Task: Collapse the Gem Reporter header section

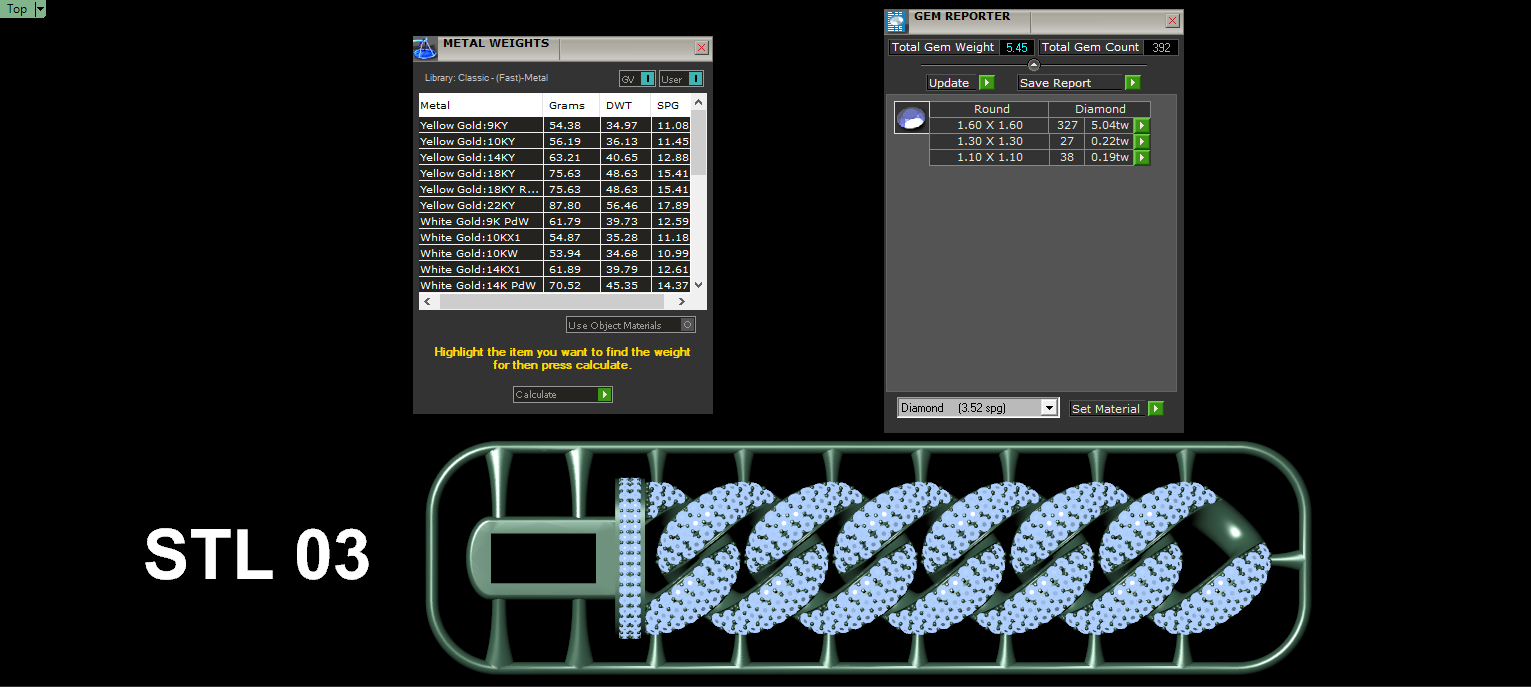Action: pyautogui.click(x=1034, y=65)
